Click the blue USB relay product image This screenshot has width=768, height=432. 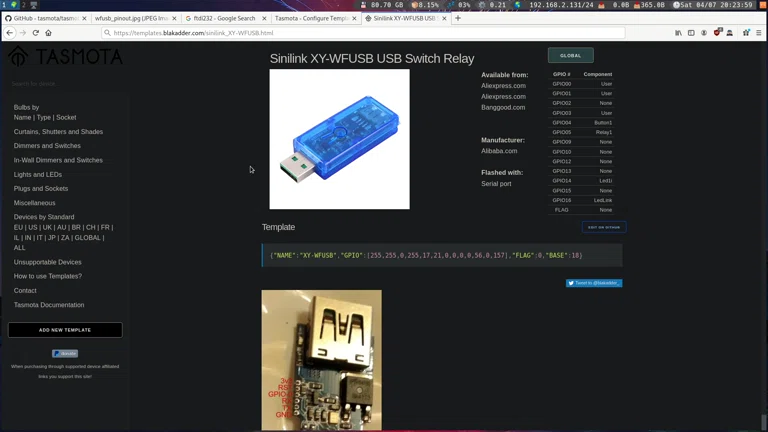click(339, 139)
